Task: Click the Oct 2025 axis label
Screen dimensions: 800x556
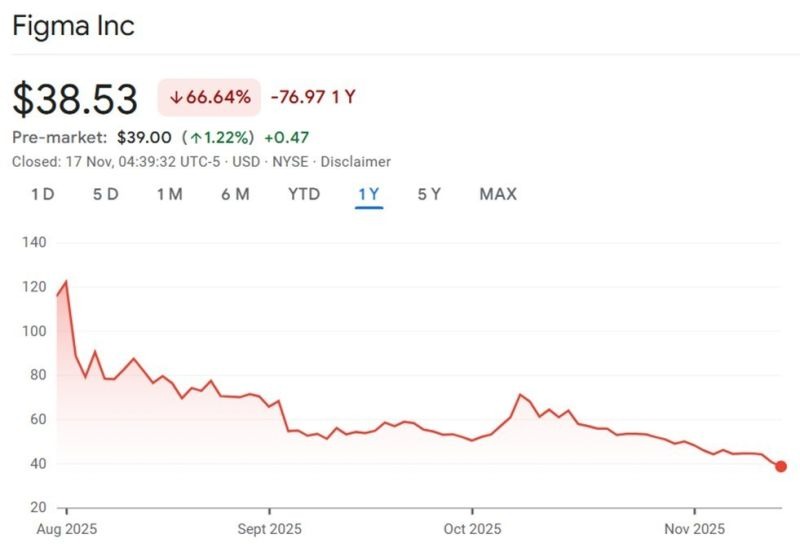Action: 472,527
